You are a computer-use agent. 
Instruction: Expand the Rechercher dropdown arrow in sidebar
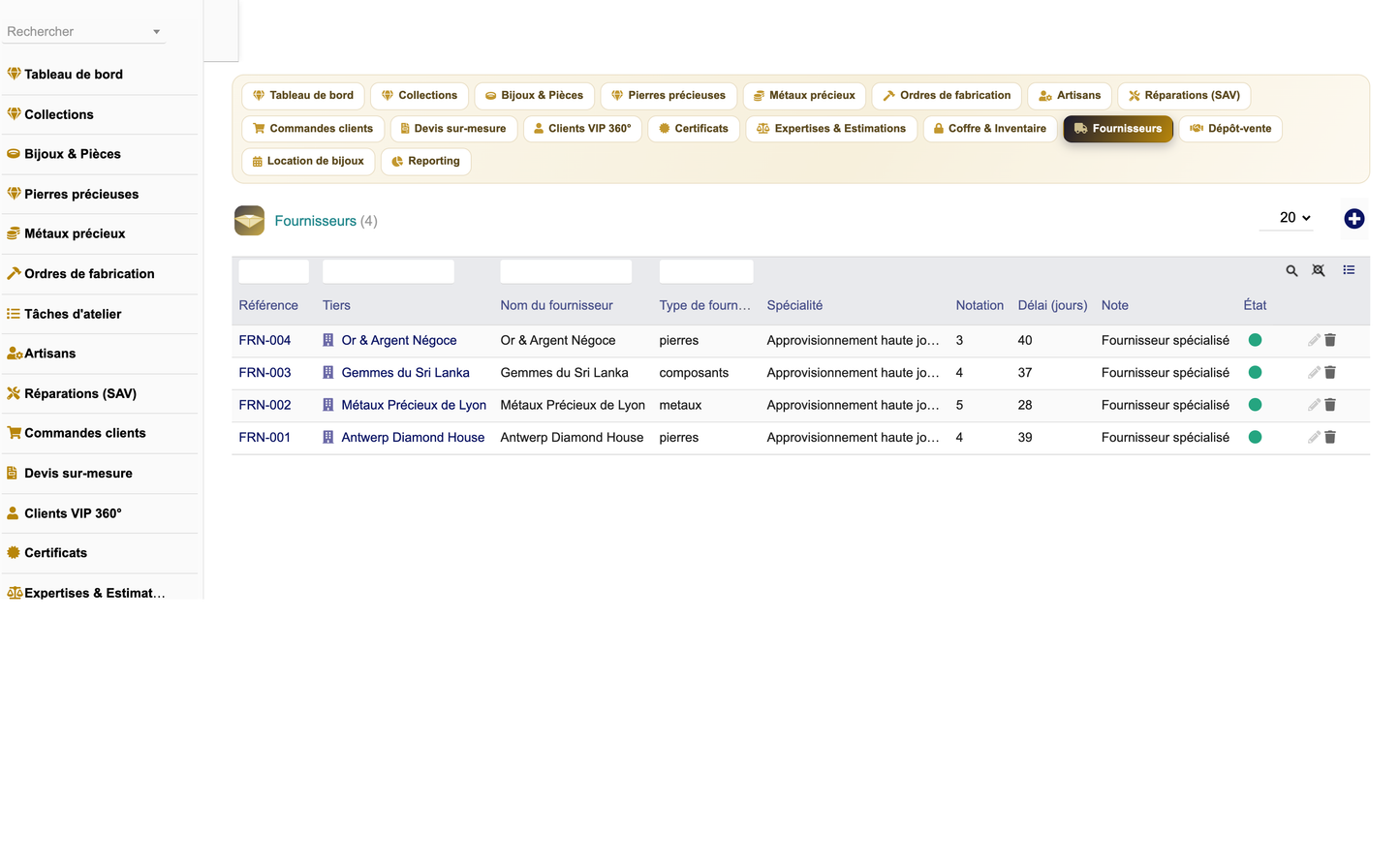point(156,32)
